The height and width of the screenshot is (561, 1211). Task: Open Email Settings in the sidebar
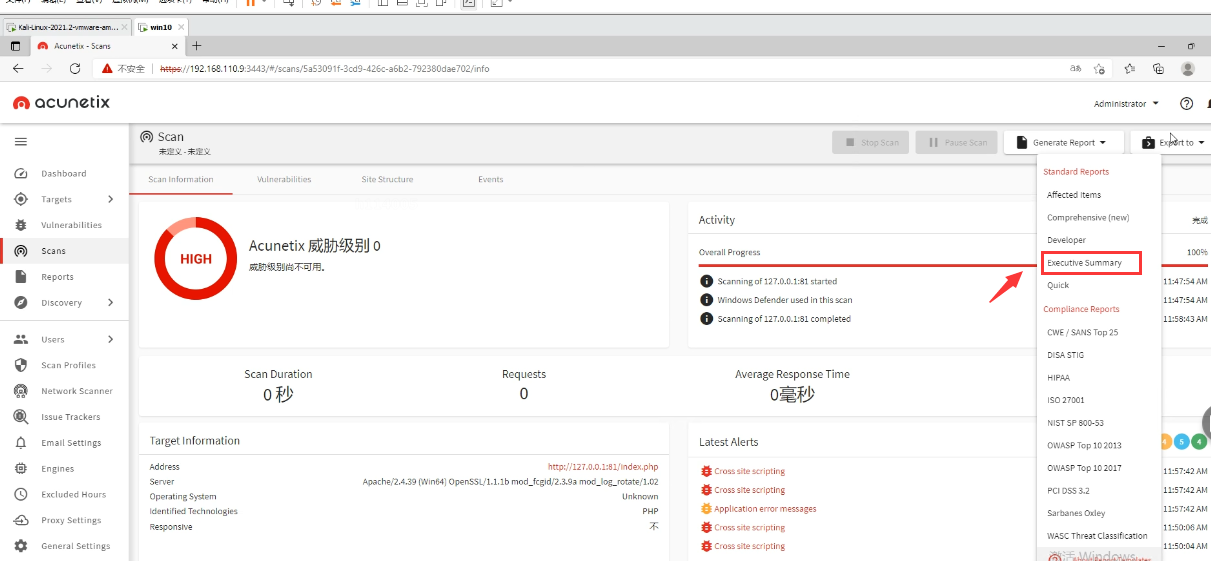(71, 443)
